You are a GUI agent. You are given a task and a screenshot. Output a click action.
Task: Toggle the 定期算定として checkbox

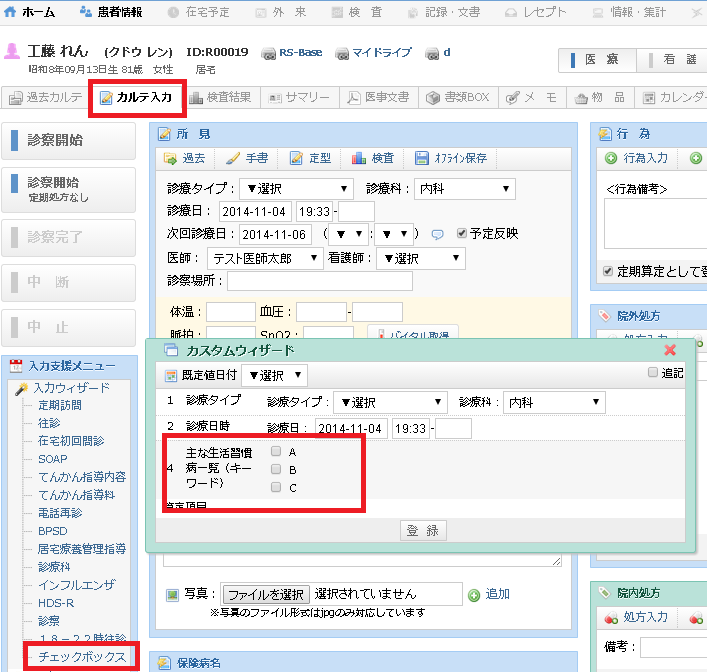pyautogui.click(x=608, y=271)
